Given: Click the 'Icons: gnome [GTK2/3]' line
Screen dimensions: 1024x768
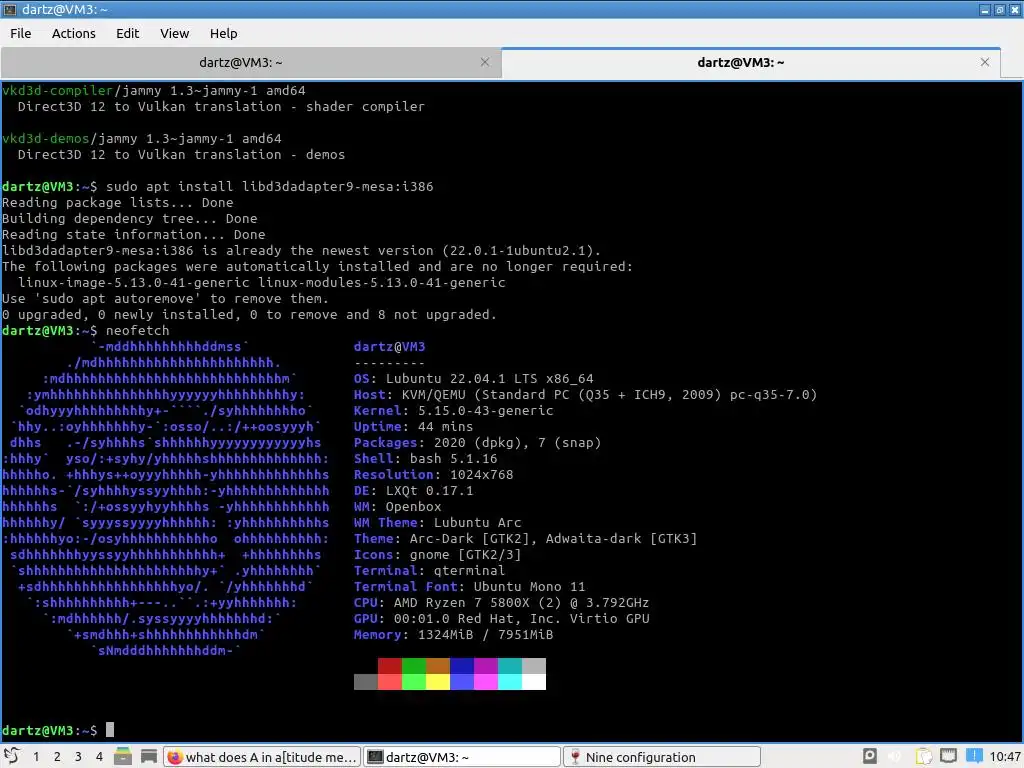Looking at the screenshot, I should coord(438,554).
